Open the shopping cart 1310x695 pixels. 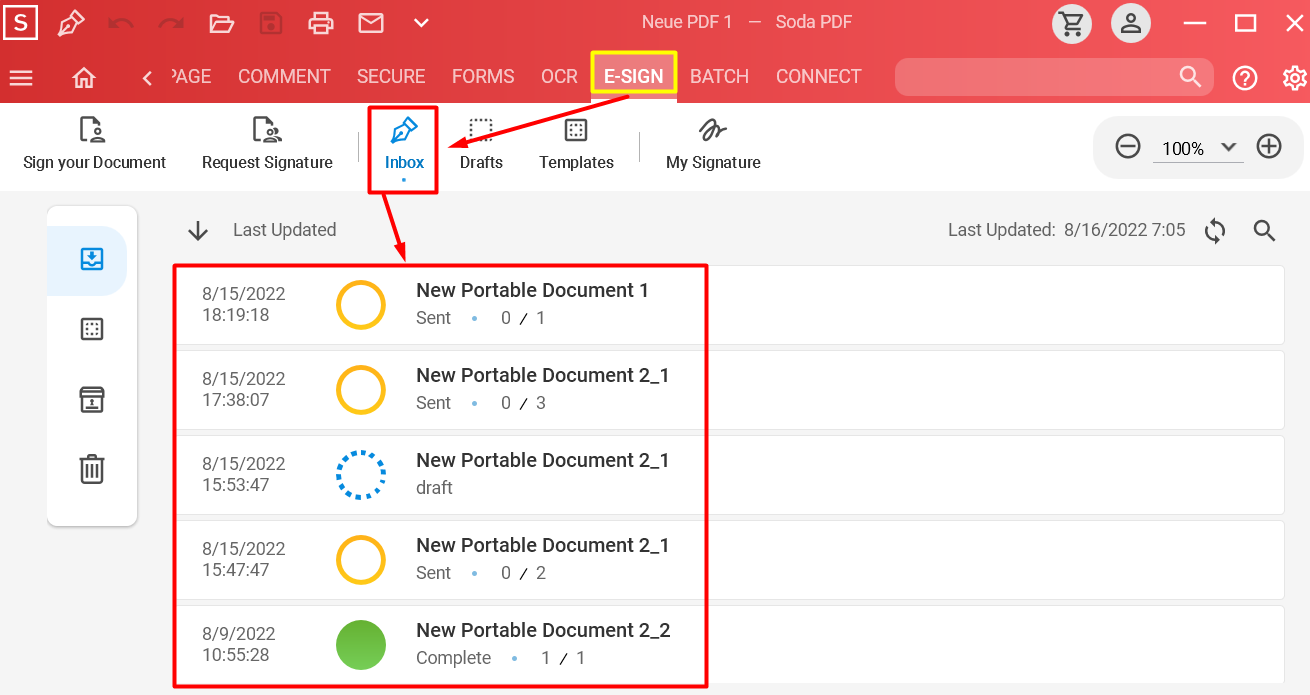(x=1072, y=23)
